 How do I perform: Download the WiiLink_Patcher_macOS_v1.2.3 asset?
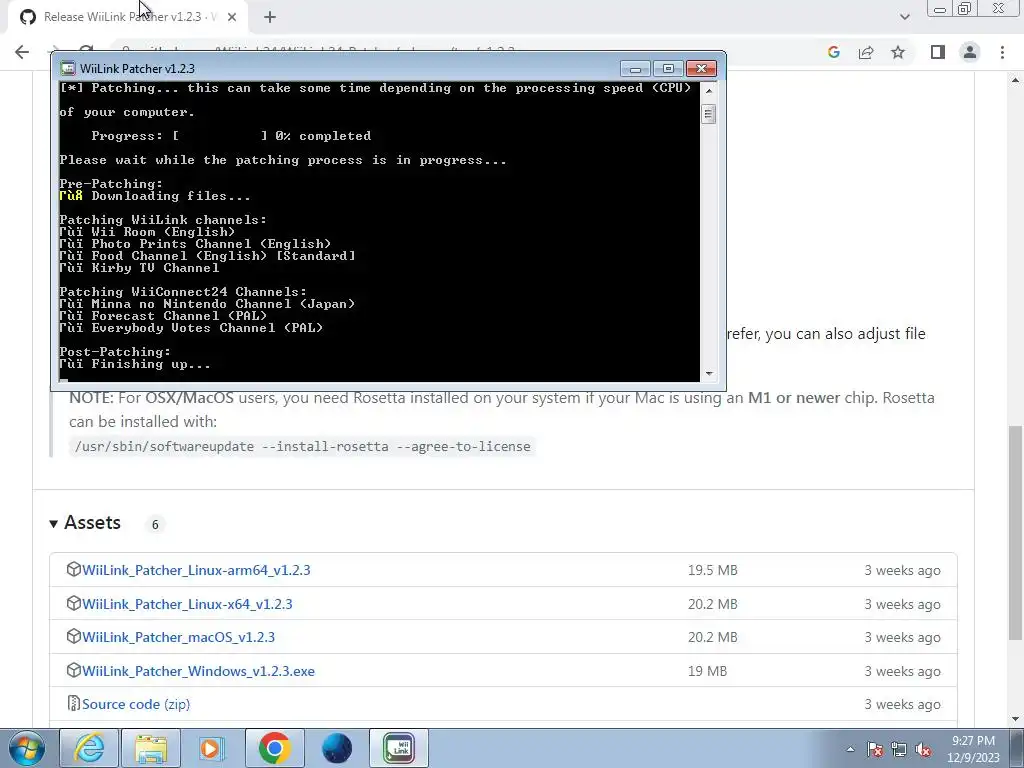[x=178, y=637]
